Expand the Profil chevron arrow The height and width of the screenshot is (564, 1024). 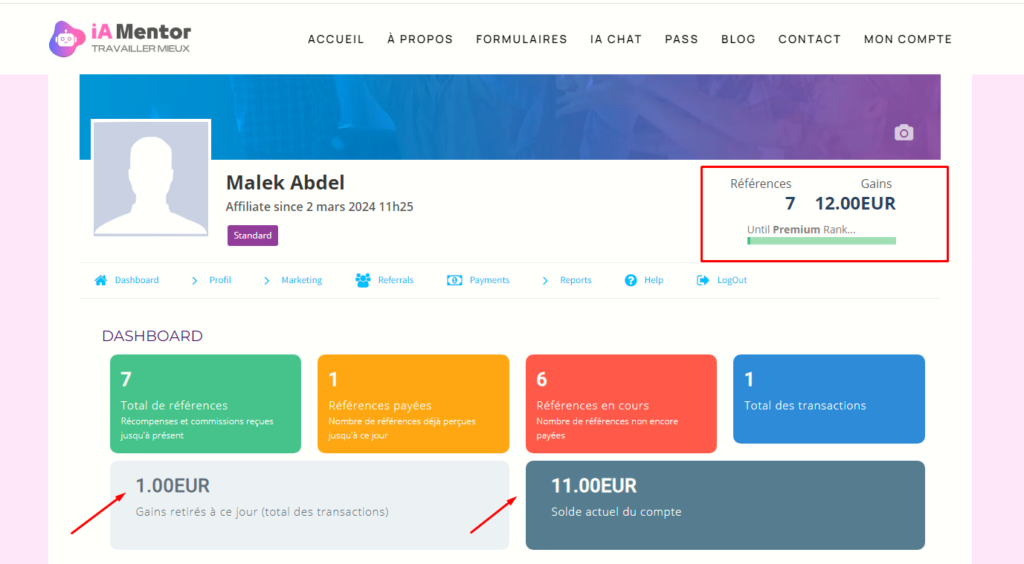pyautogui.click(x=195, y=280)
